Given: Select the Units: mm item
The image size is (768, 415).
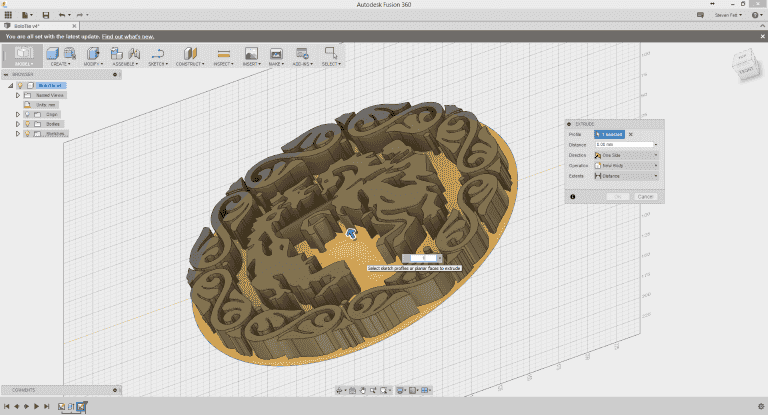Looking at the screenshot, I should coord(46,105).
